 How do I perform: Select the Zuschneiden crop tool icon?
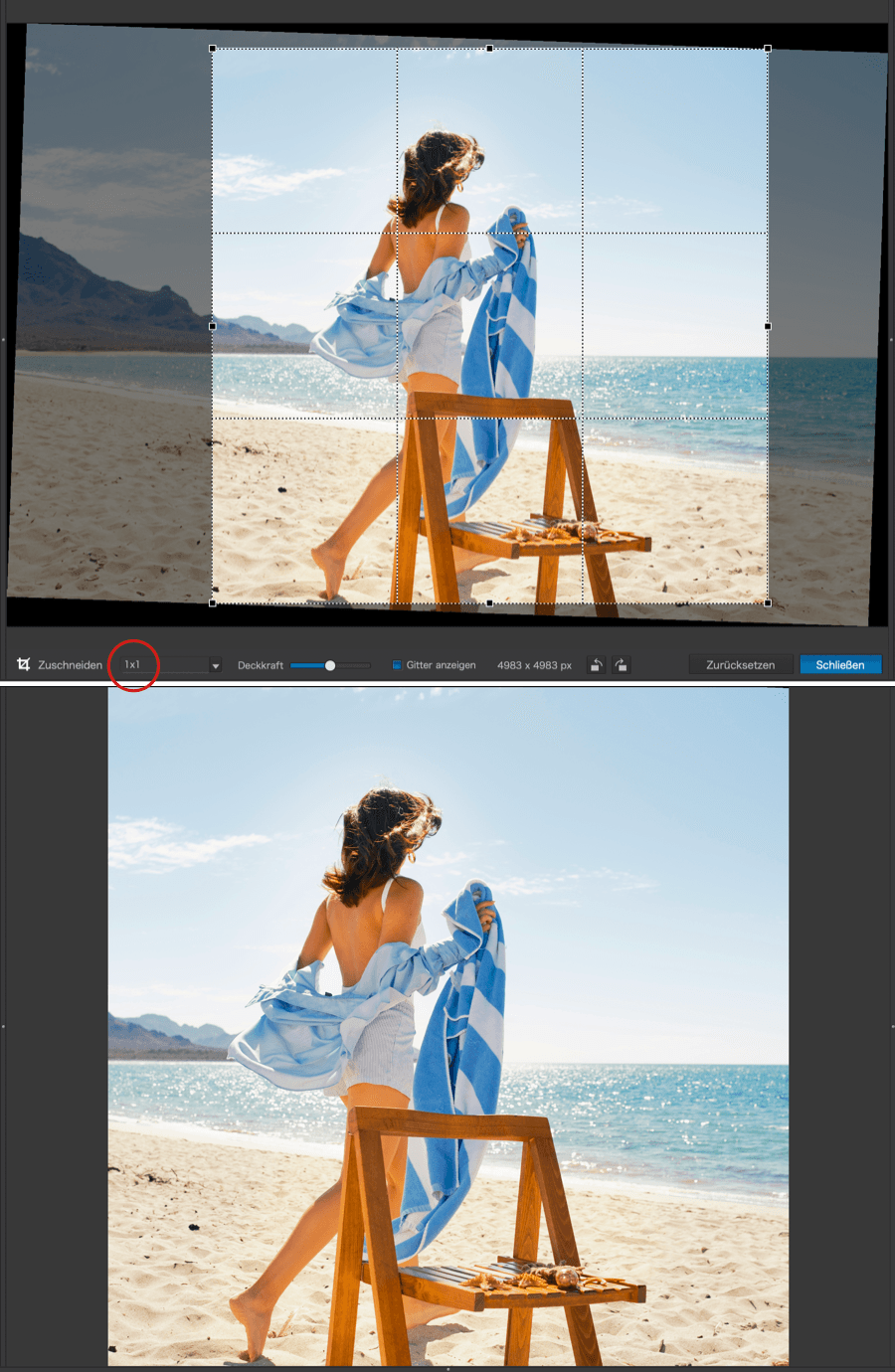tap(23, 664)
